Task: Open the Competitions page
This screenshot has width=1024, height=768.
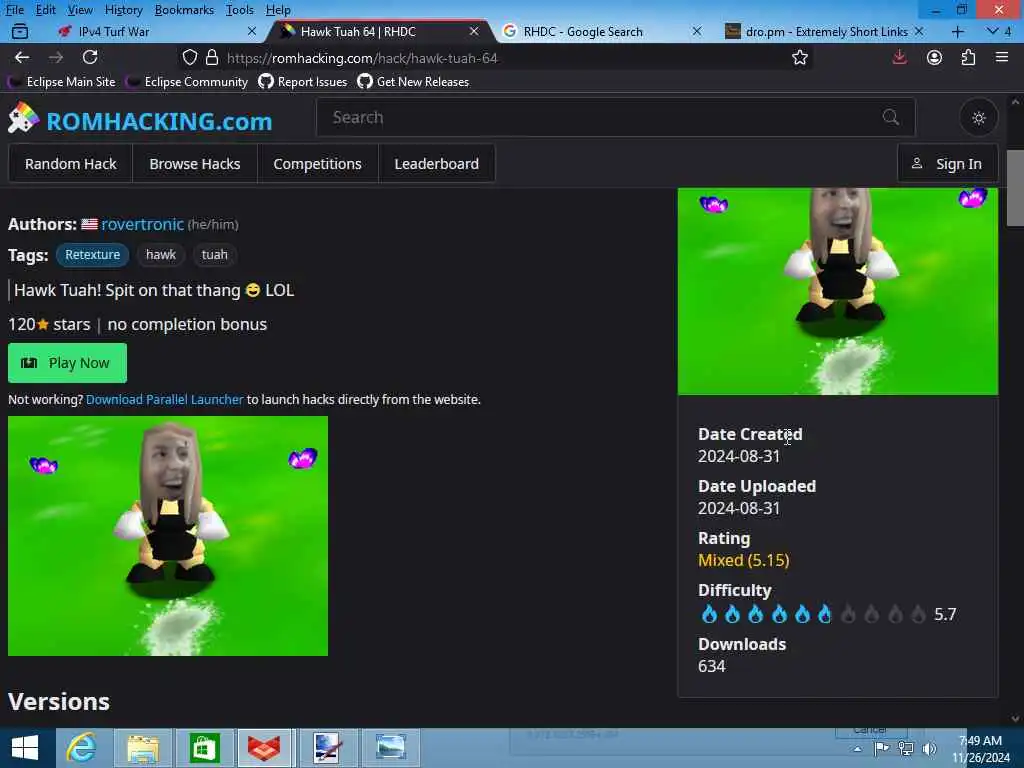Action: [x=317, y=164]
